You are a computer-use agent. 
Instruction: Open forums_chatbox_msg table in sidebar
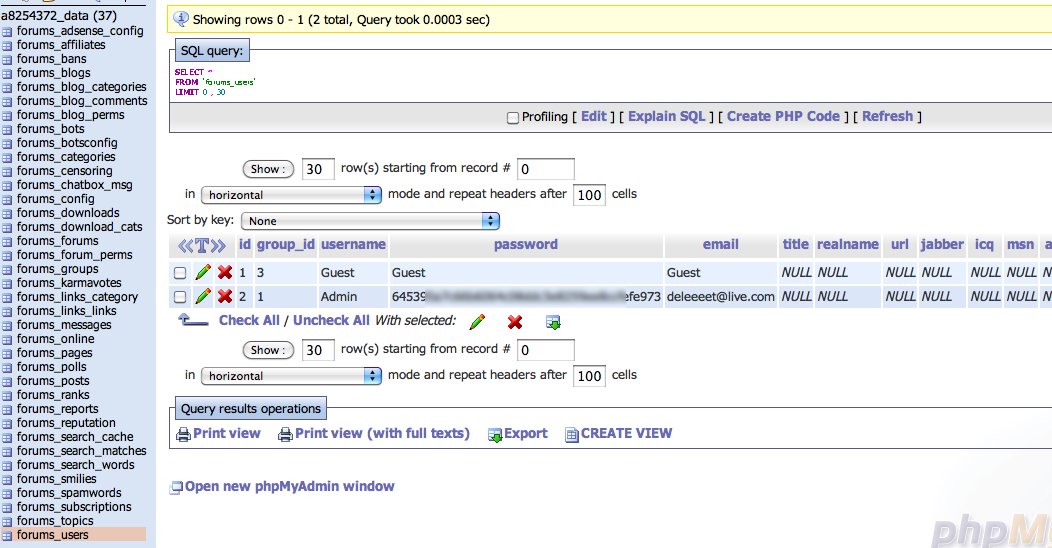tap(74, 185)
